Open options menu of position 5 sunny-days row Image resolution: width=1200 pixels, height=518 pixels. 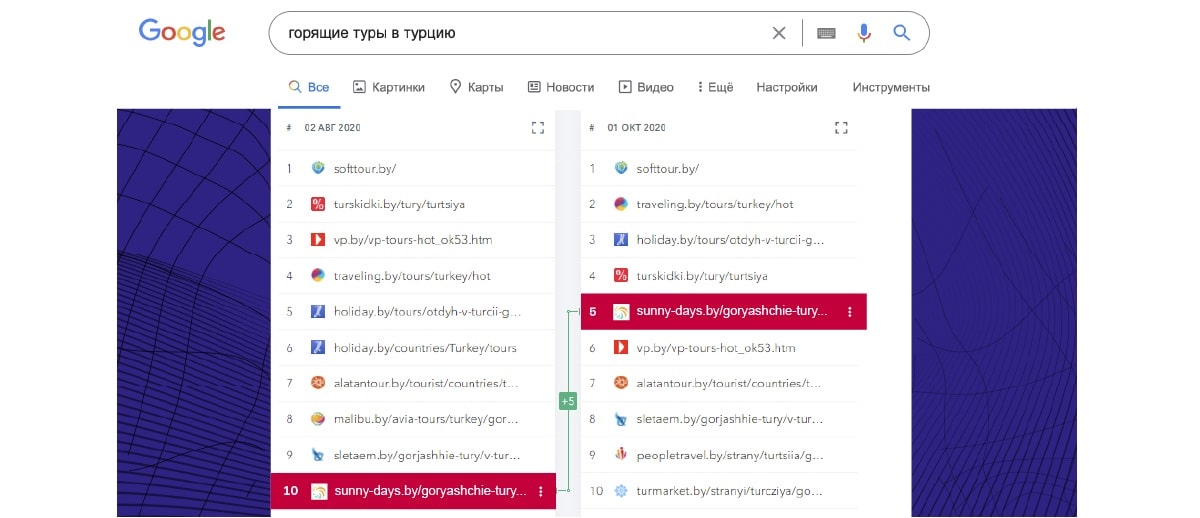850,312
